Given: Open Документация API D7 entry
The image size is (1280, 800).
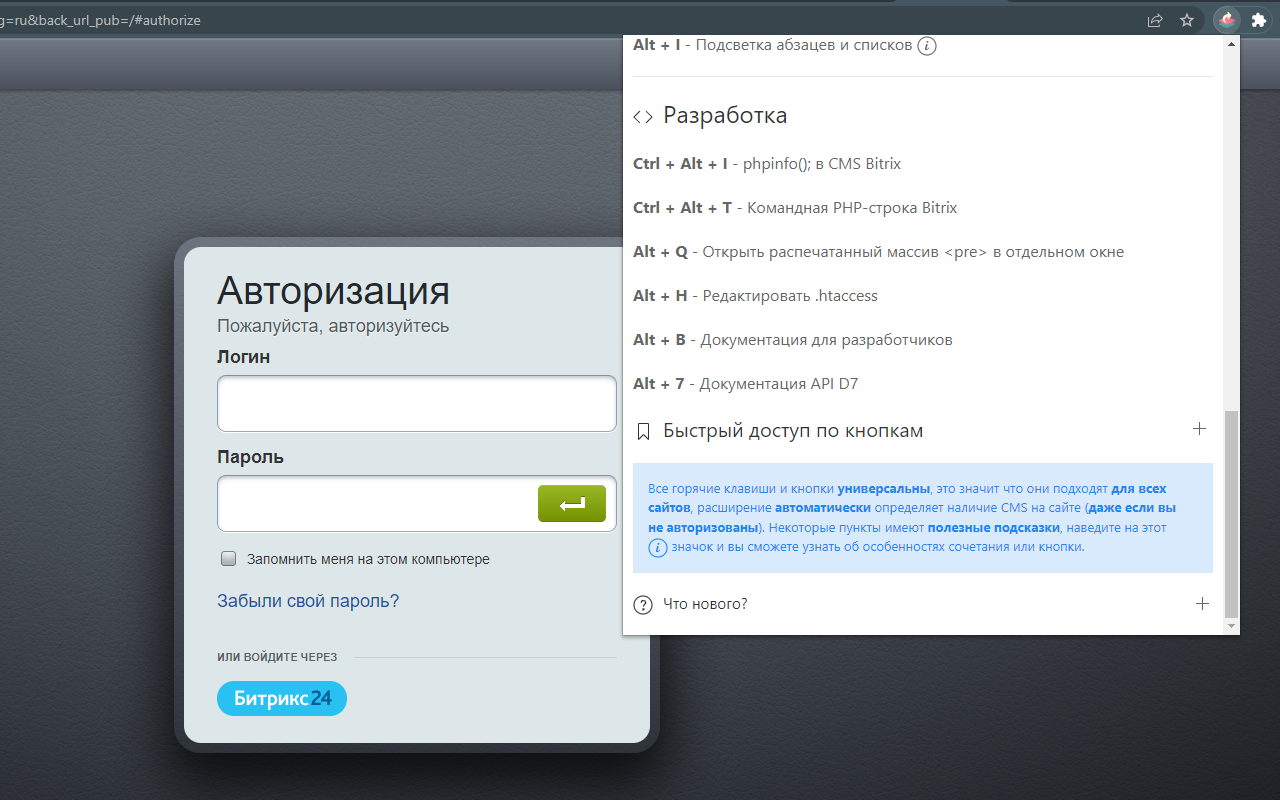Looking at the screenshot, I should (778, 384).
